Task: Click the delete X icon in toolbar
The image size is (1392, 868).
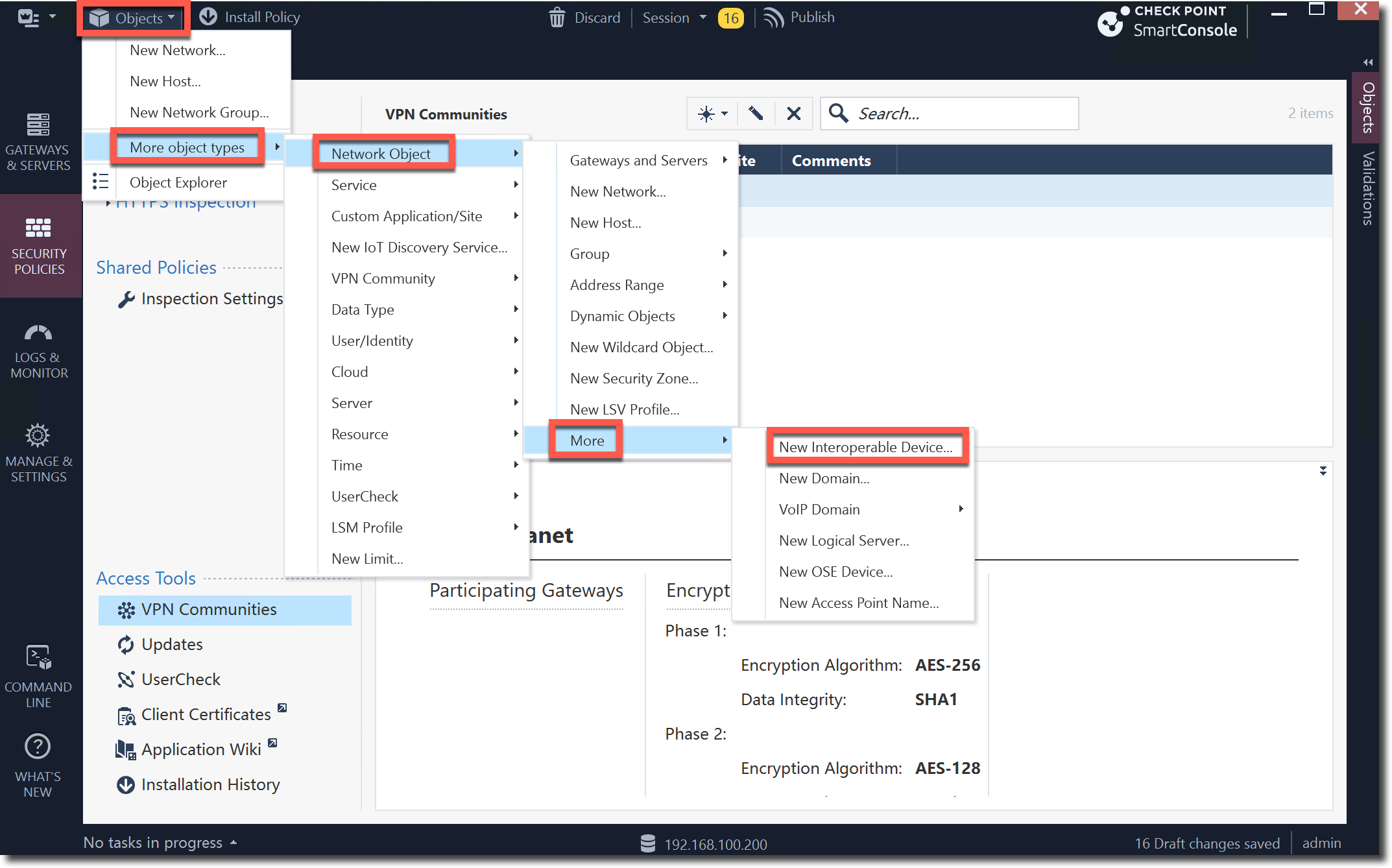Action: click(793, 114)
